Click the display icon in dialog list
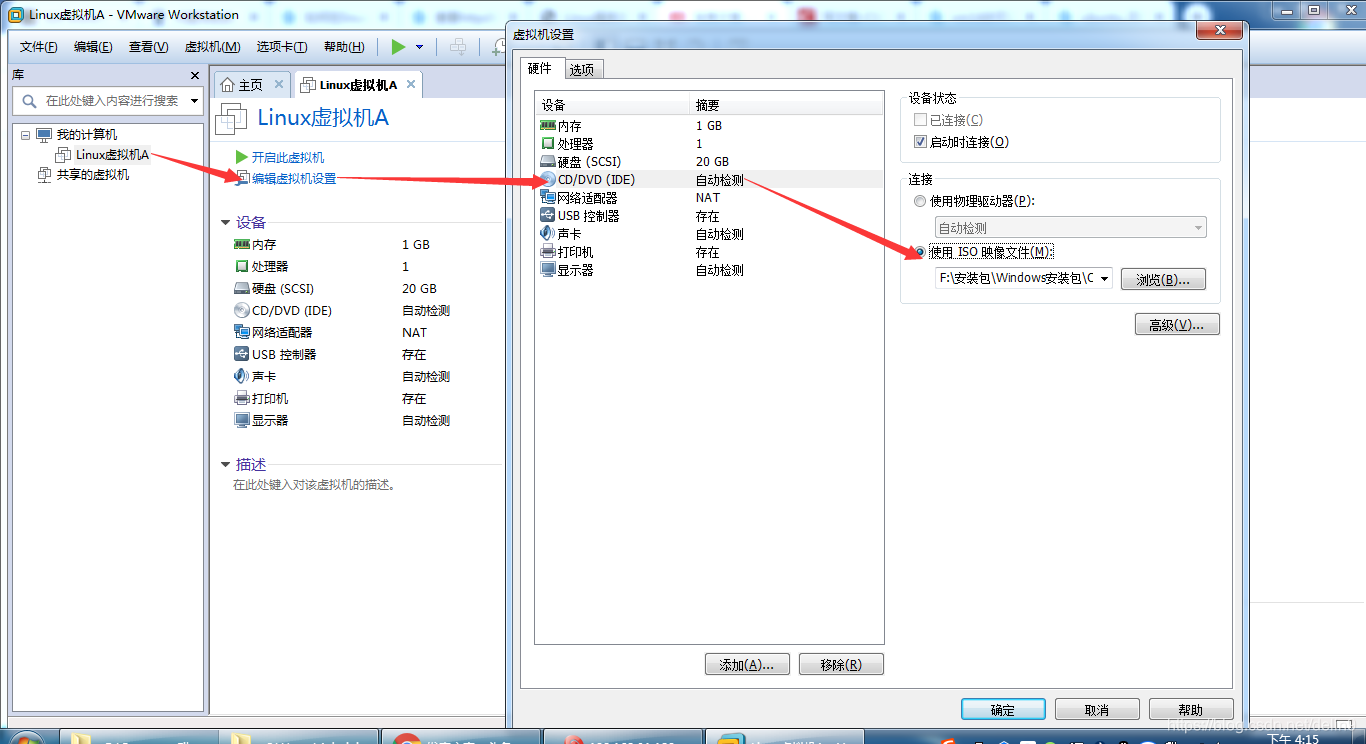Viewport: 1366px width, 744px height. click(x=547, y=270)
